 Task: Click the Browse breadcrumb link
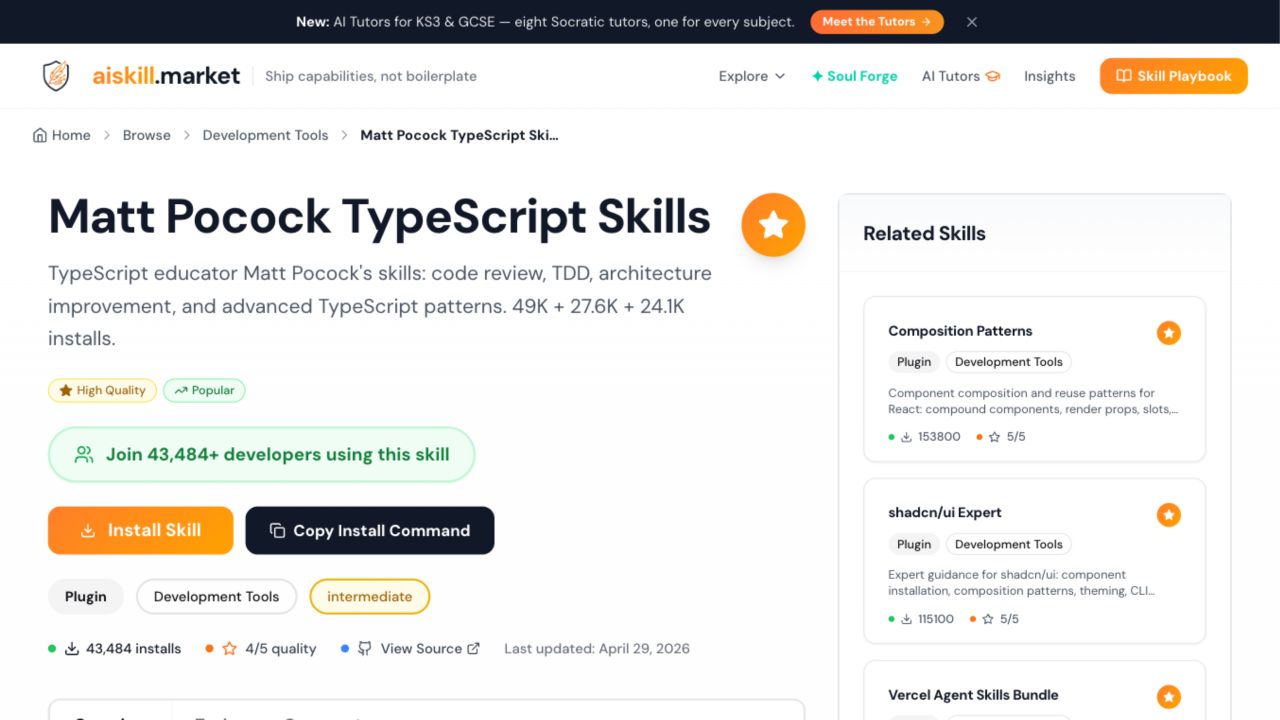tap(147, 135)
